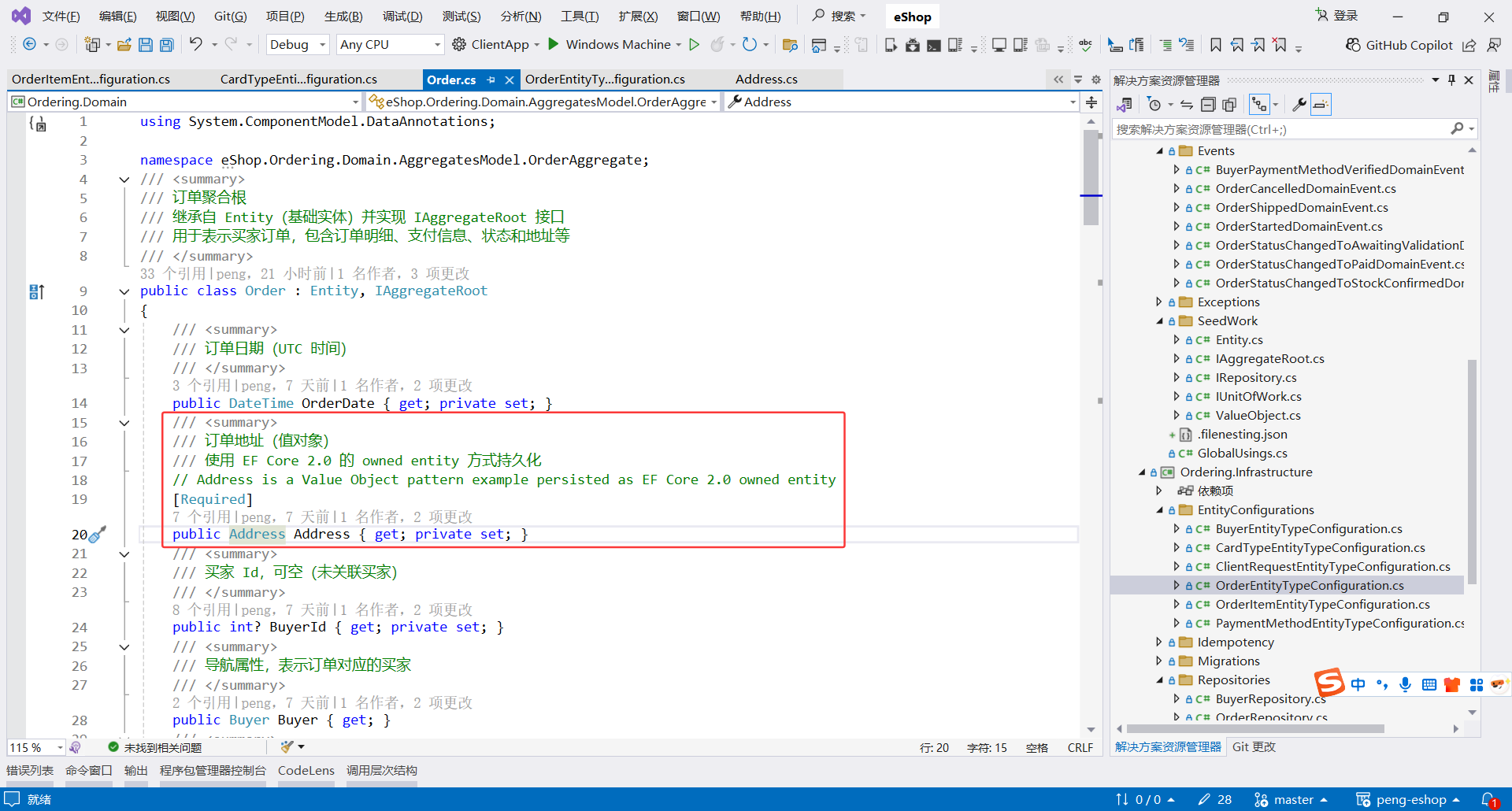Click the Solution Explorer vertical scrollbar thumb
Viewport: 1512px width, 811px height.
coord(1472,472)
